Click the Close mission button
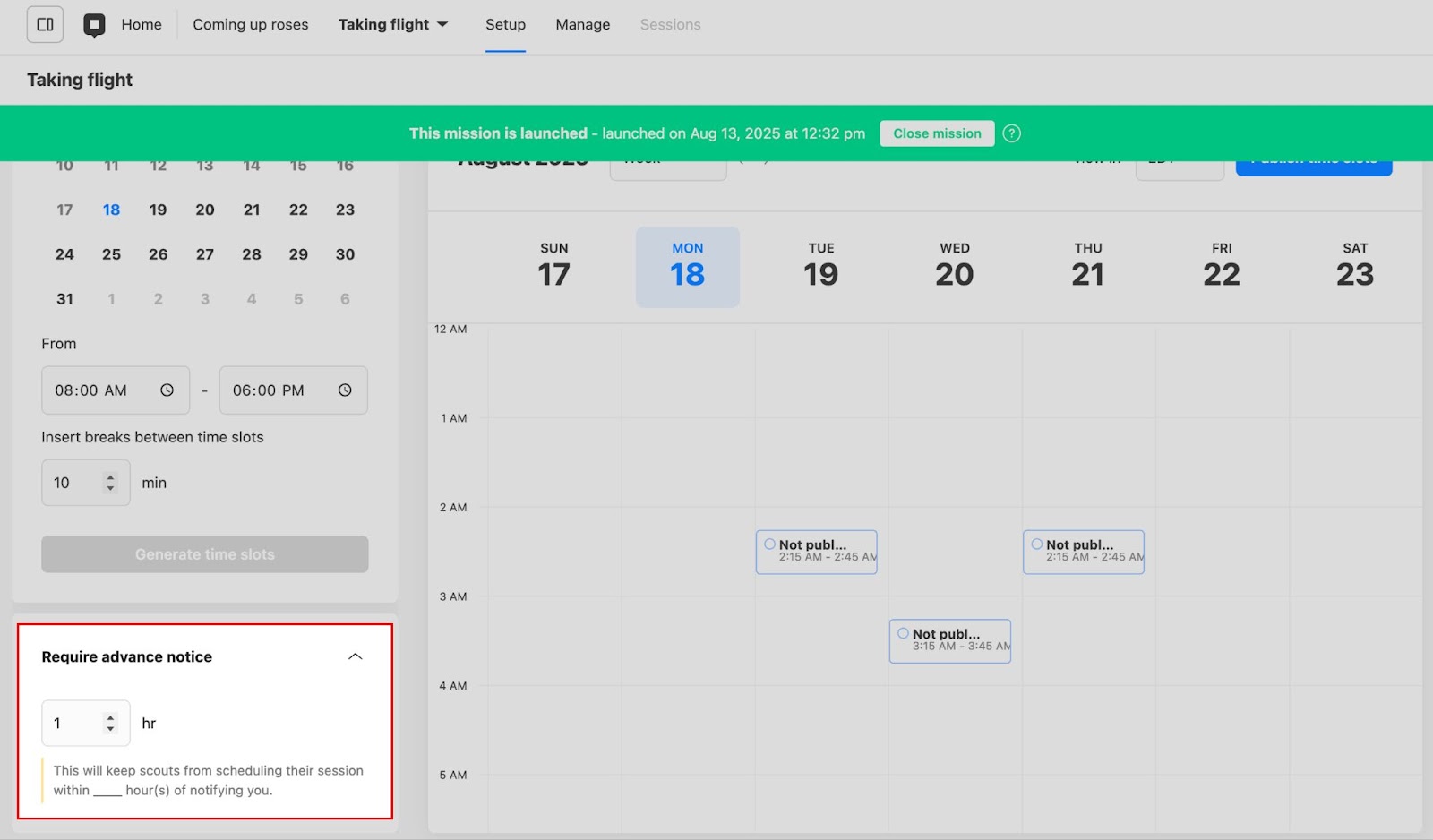Screen dimensions: 1433x840 tap(937, 133)
